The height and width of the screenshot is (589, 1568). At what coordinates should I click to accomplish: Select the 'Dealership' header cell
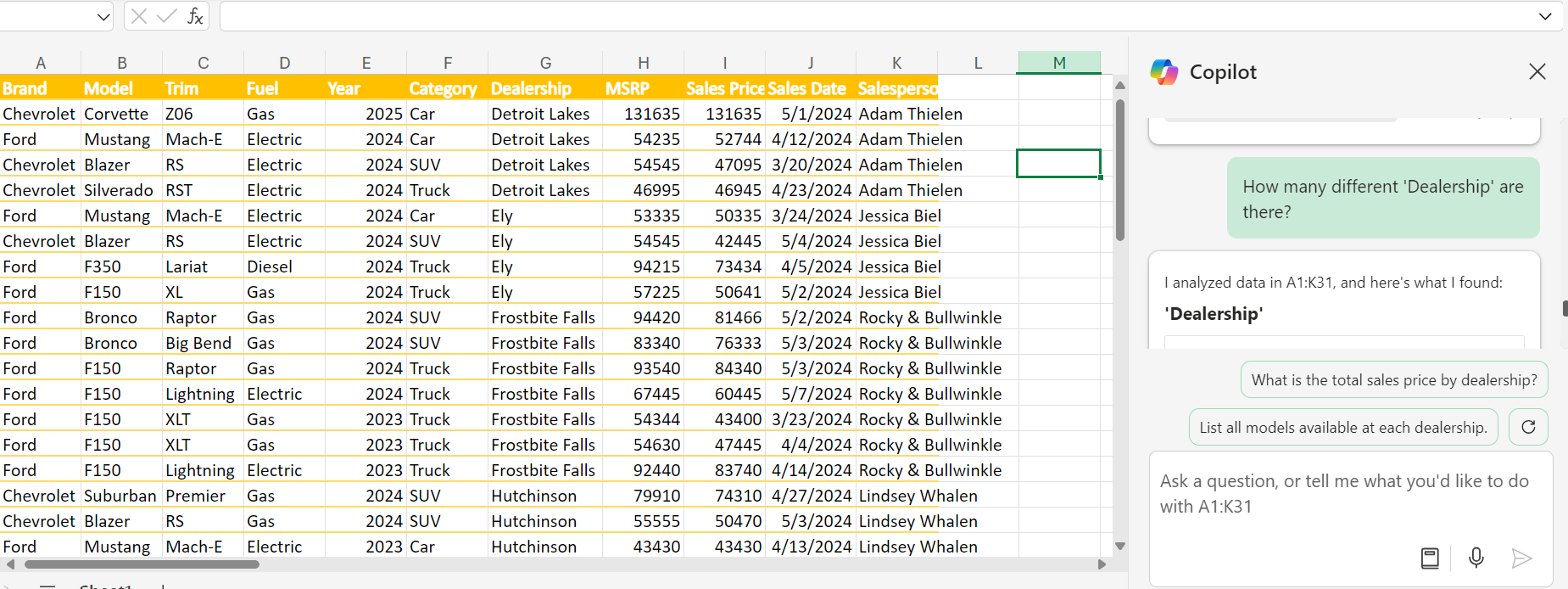click(x=545, y=88)
